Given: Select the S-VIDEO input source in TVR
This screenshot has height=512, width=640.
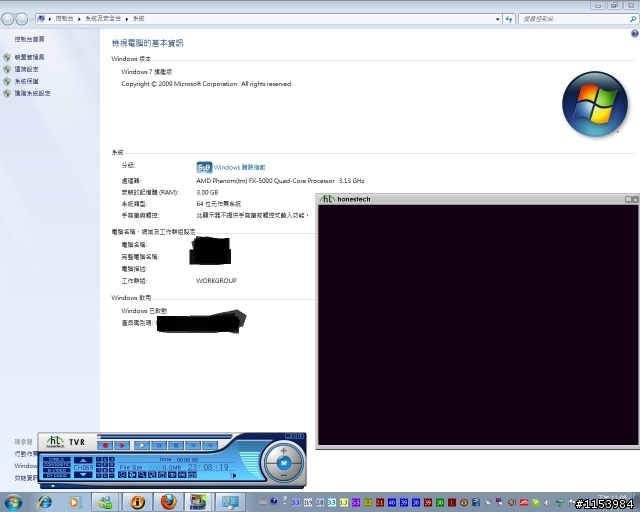Looking at the screenshot, I should 56,470.
